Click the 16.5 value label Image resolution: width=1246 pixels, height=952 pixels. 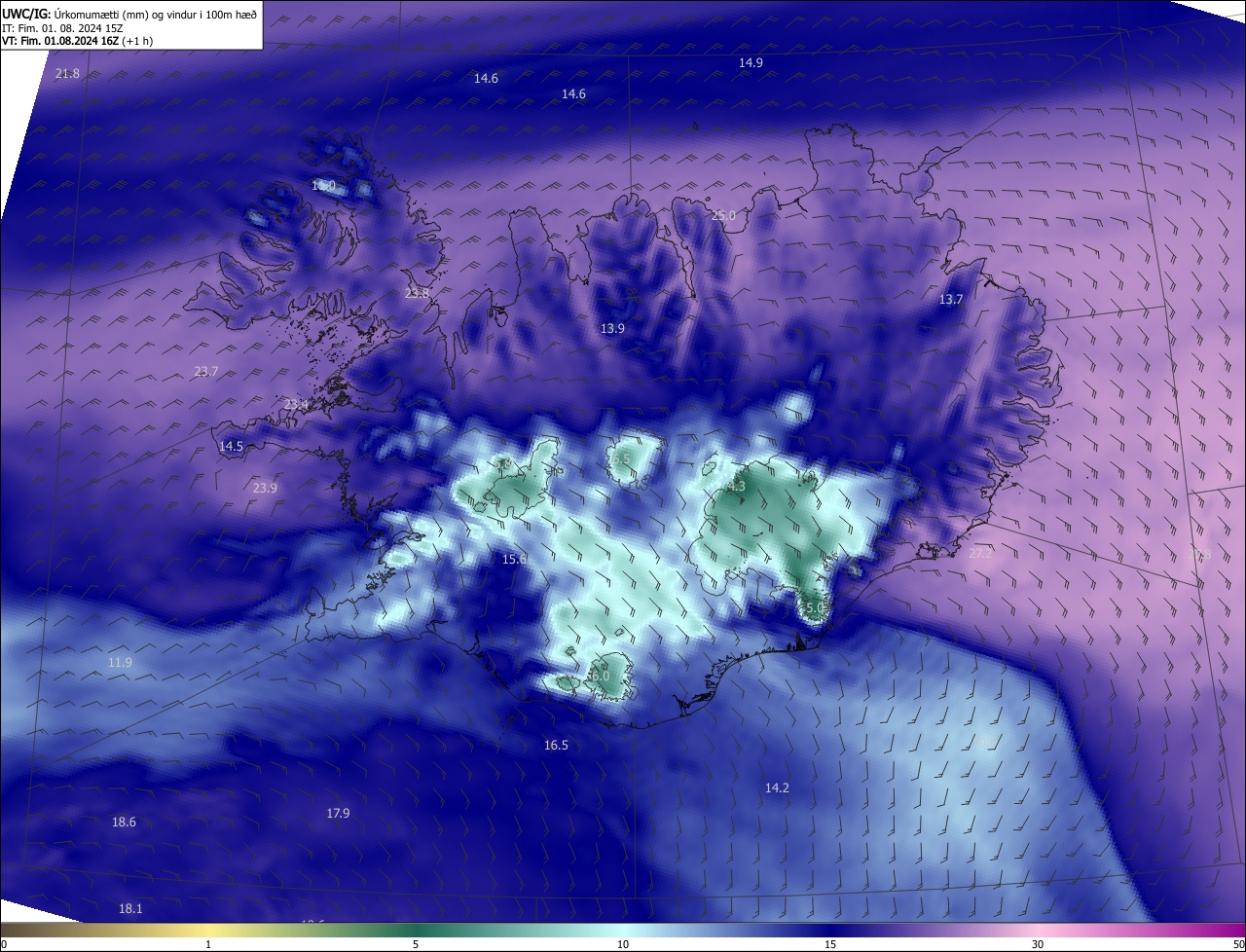click(556, 745)
